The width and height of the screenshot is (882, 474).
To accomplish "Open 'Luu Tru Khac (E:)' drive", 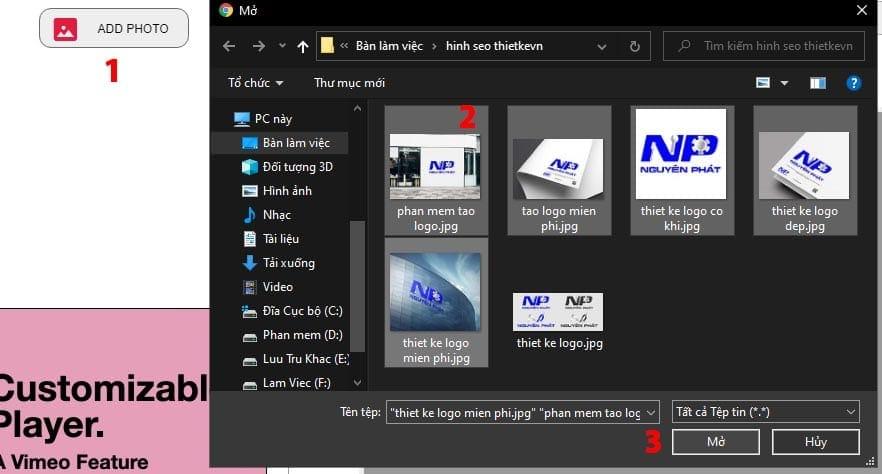I will [295, 359].
